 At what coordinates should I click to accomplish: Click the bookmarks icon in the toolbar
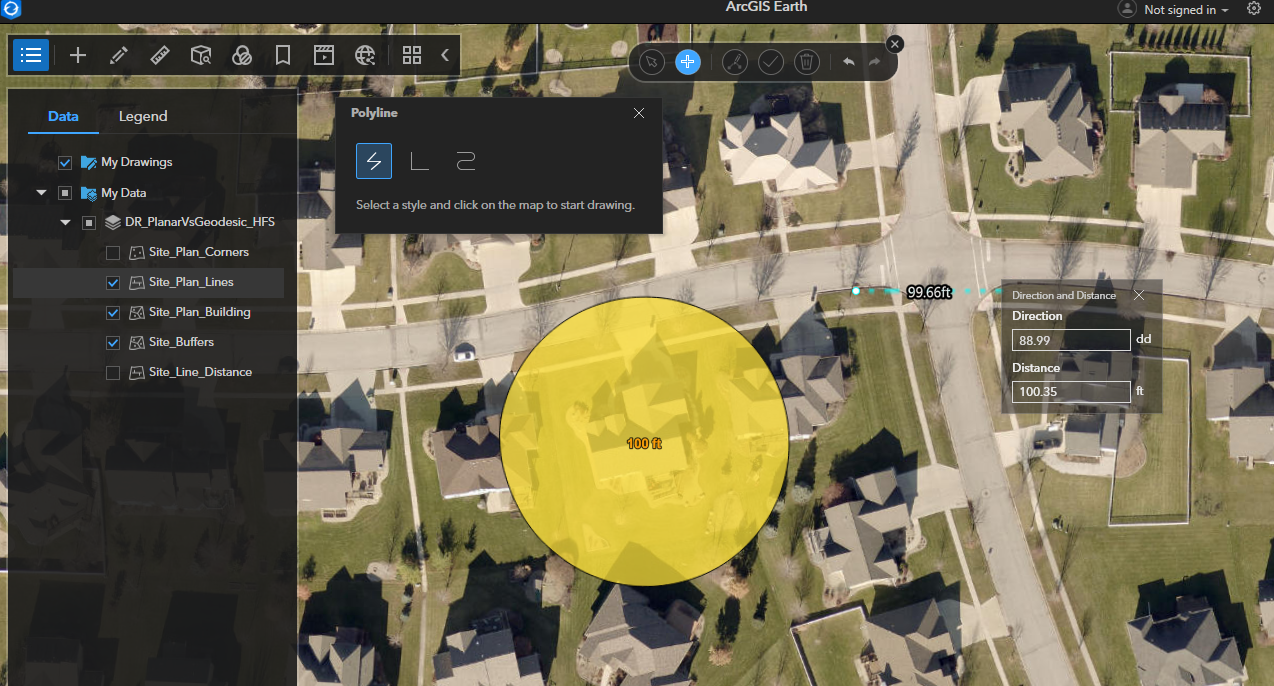click(x=283, y=55)
